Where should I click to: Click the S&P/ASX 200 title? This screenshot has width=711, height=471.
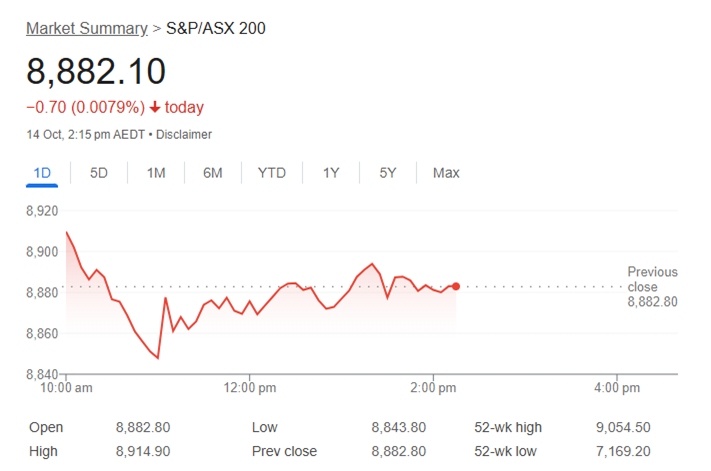(215, 28)
